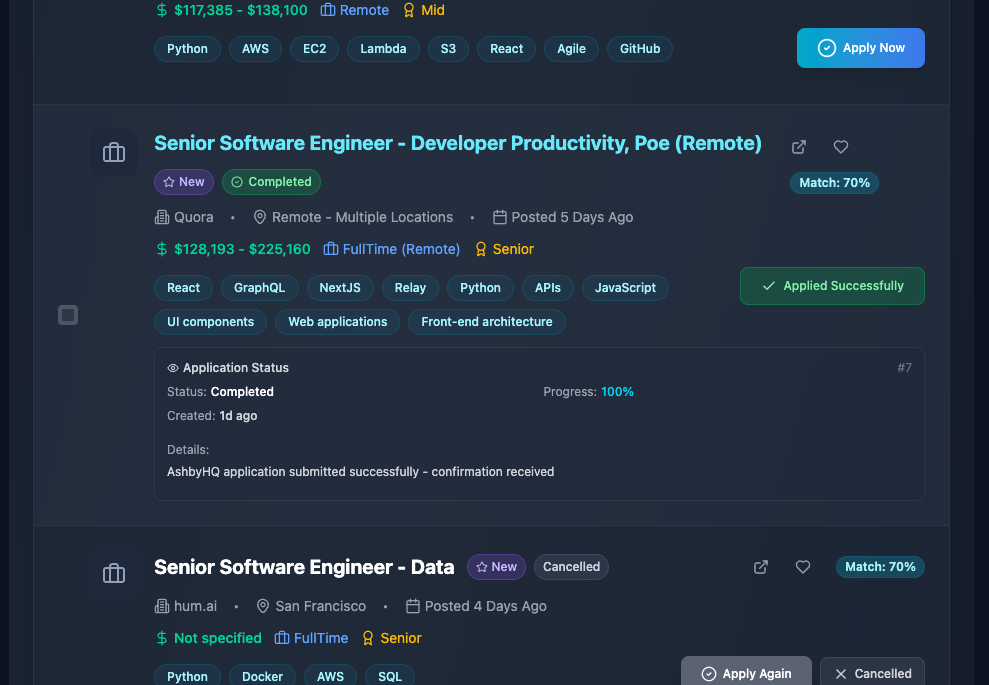989x685 pixels.
Task: Open the external link for the hum.ai job
Action: [761, 566]
